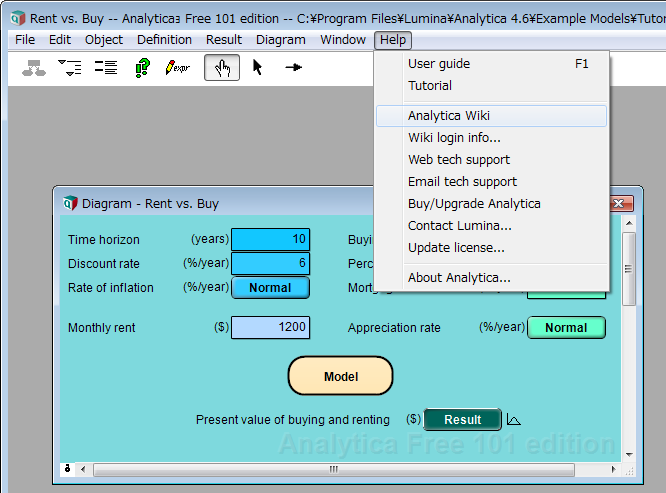
Task: Open Appreciation rate Normal button
Action: tap(567, 328)
